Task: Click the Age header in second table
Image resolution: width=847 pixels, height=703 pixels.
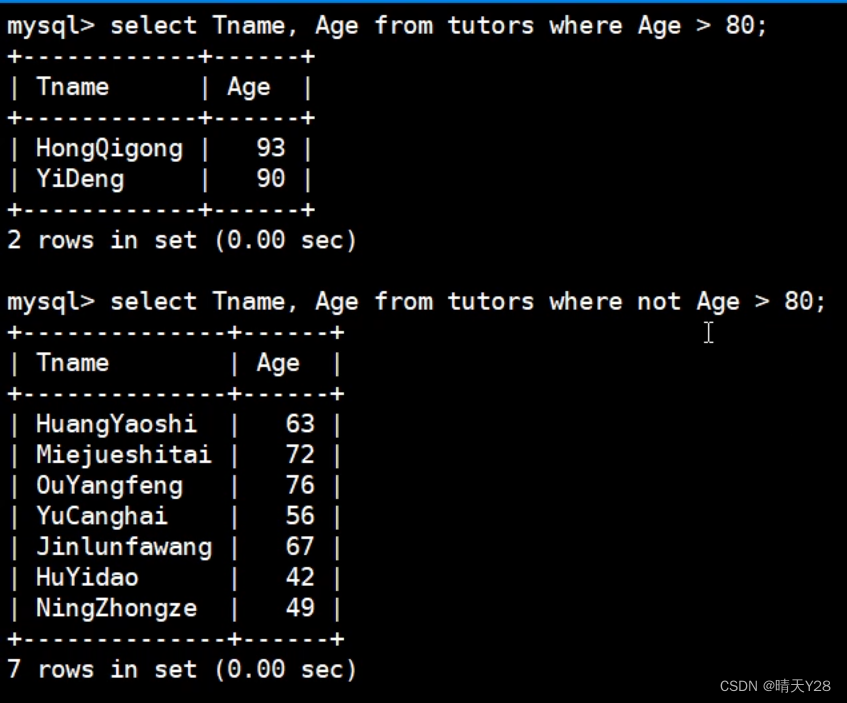Action: click(x=278, y=363)
